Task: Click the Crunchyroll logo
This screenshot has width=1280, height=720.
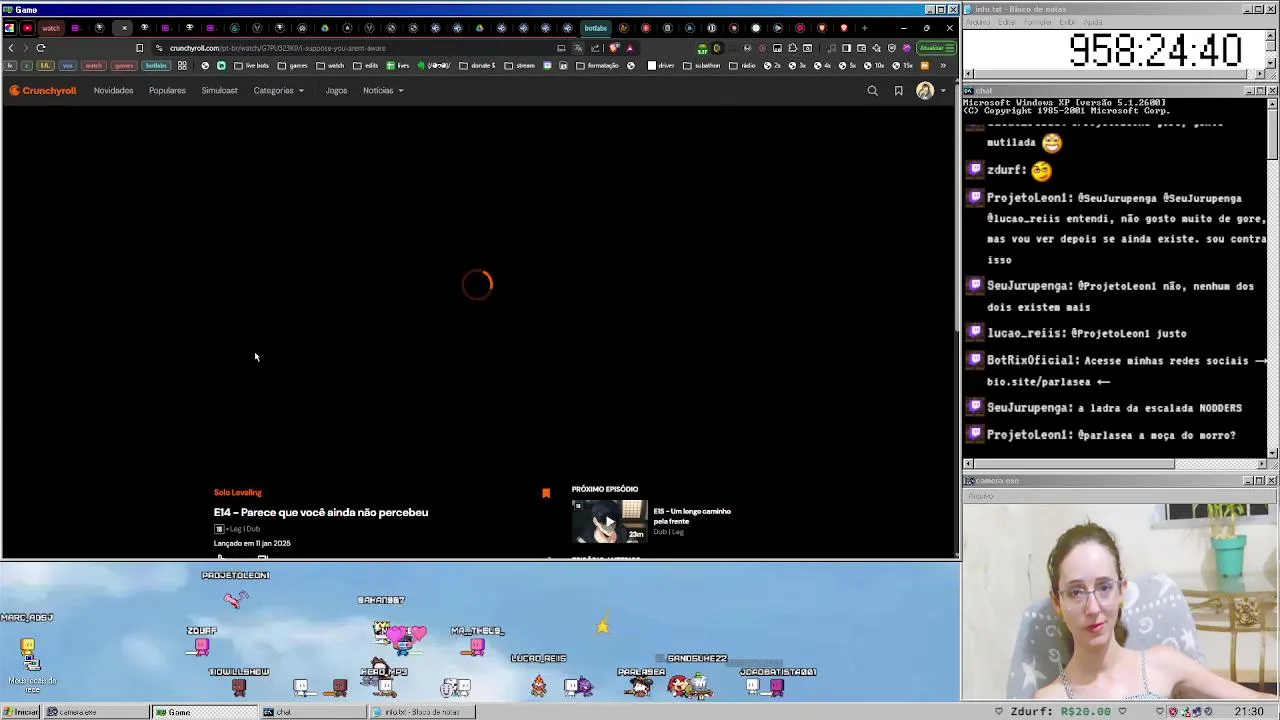Action: coord(43,91)
